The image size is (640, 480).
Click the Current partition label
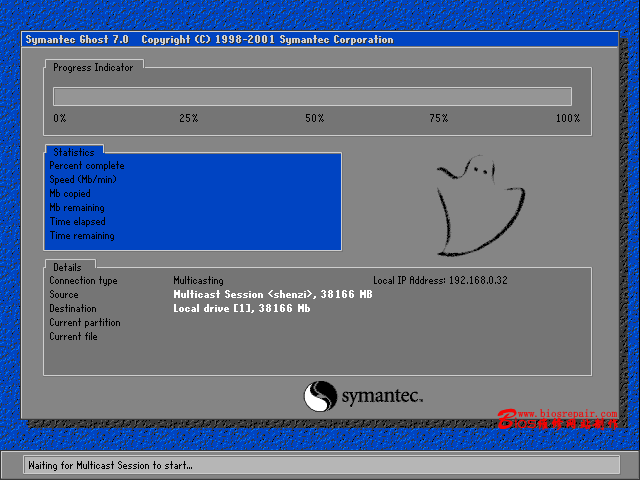coord(85,322)
